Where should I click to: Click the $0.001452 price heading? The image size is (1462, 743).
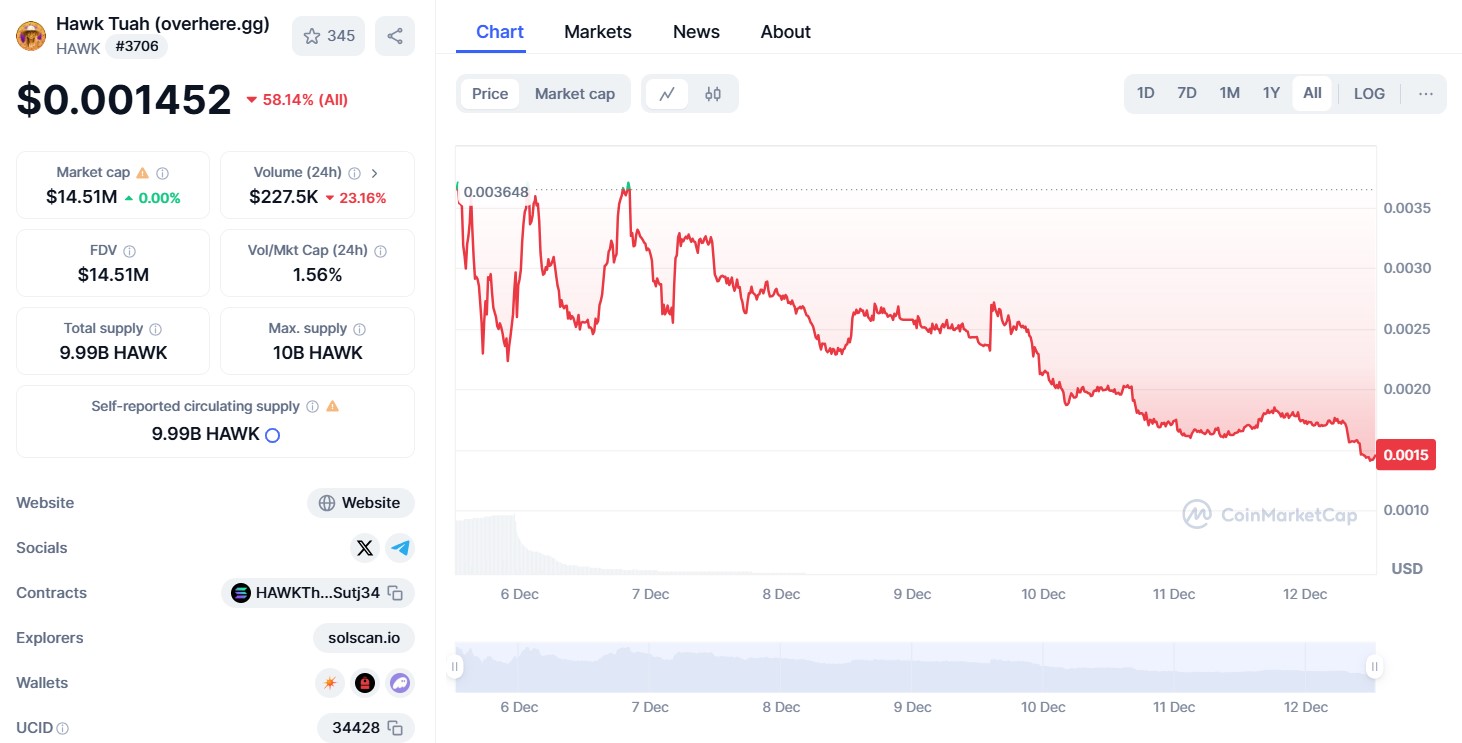pos(124,100)
